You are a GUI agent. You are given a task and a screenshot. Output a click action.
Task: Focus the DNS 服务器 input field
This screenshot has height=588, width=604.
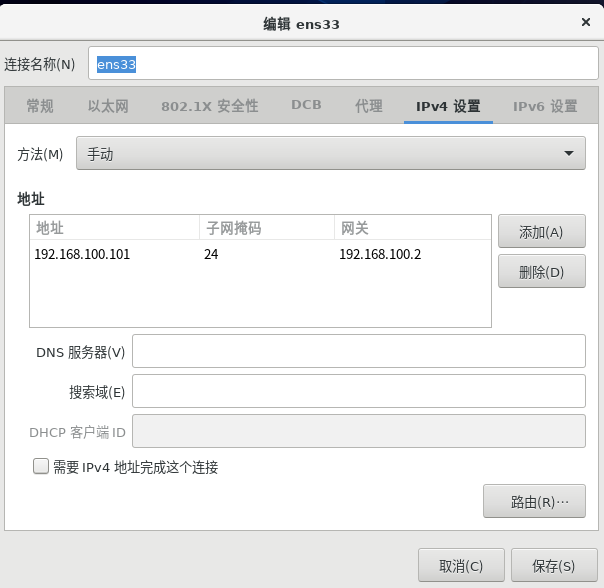point(358,352)
